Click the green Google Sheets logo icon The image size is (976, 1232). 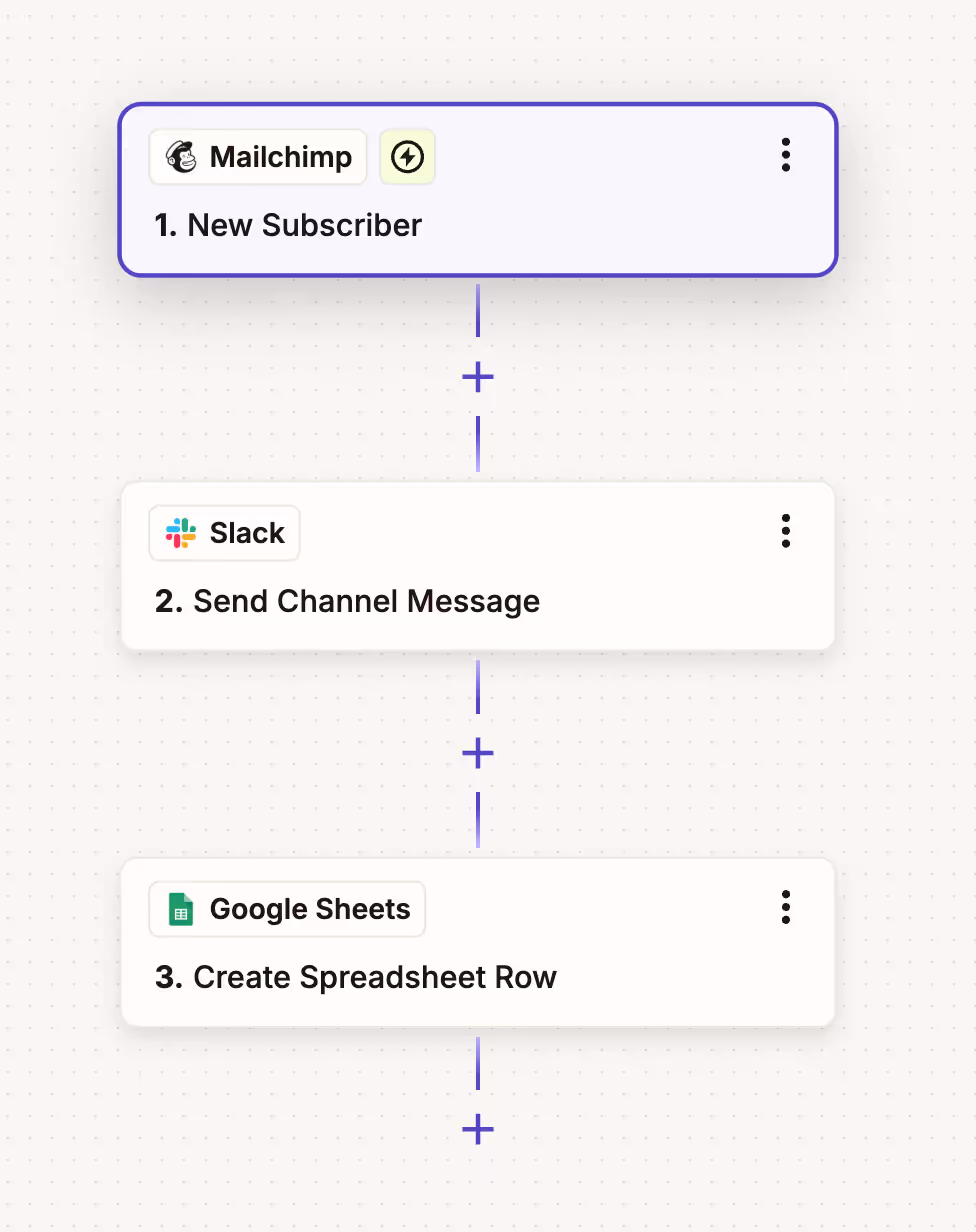coord(181,909)
